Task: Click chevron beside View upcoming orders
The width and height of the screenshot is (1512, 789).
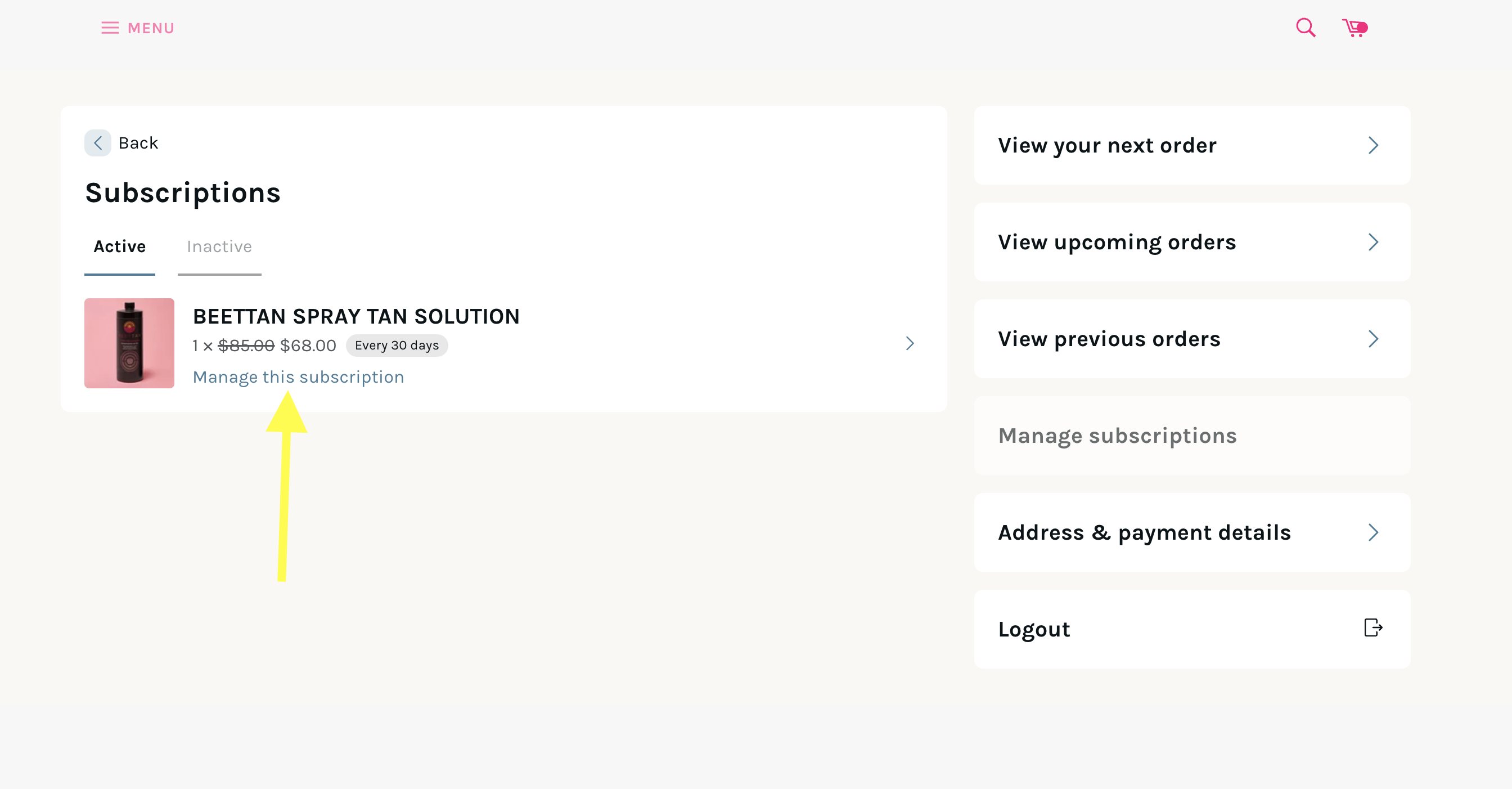Action: 1373,242
